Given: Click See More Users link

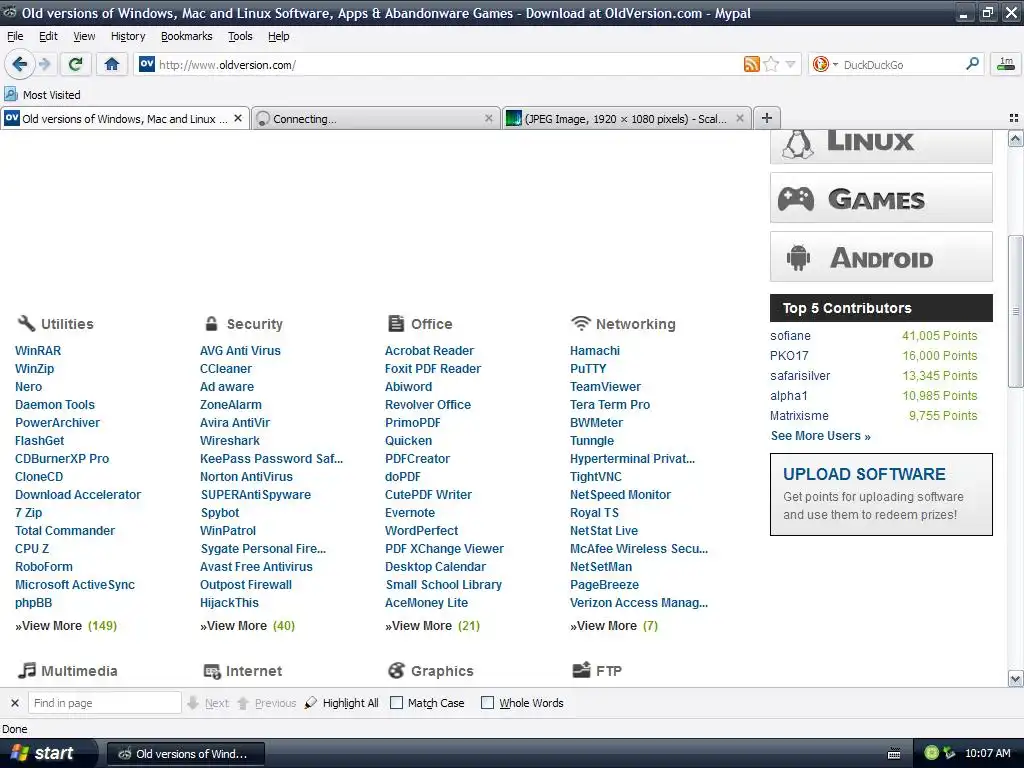Looking at the screenshot, I should 820,436.
